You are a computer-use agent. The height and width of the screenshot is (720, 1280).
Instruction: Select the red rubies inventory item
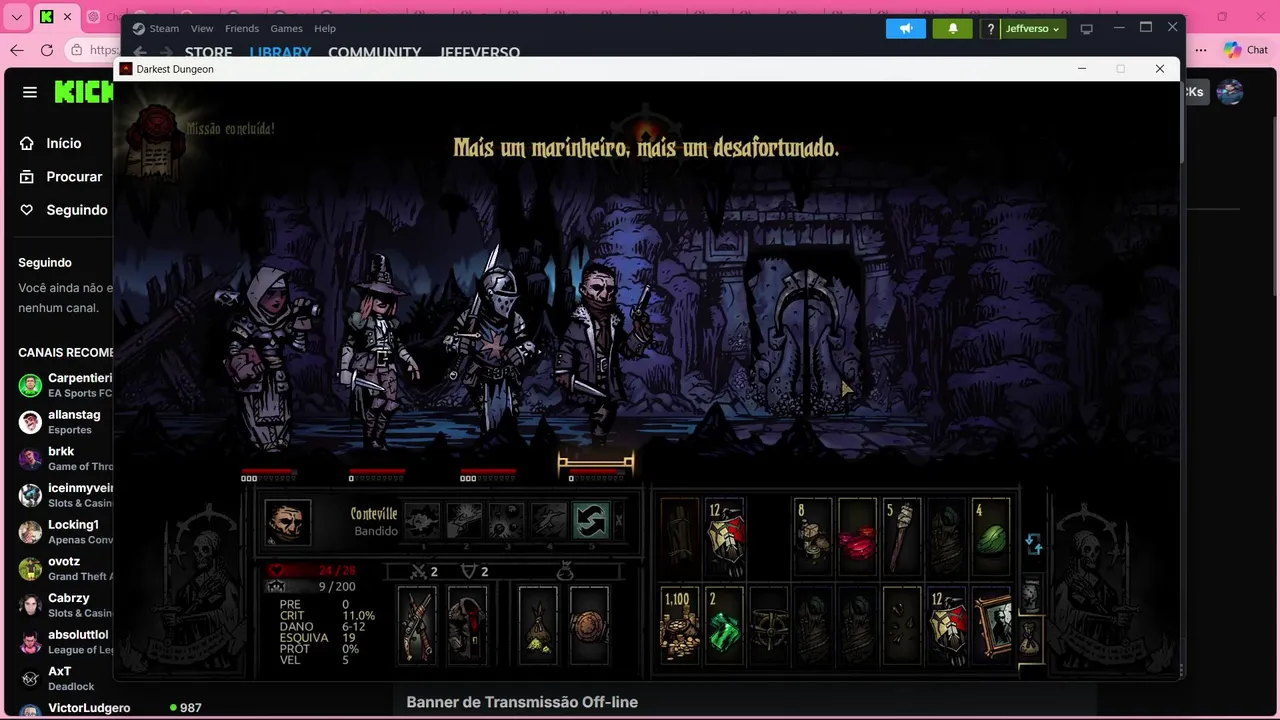[857, 536]
